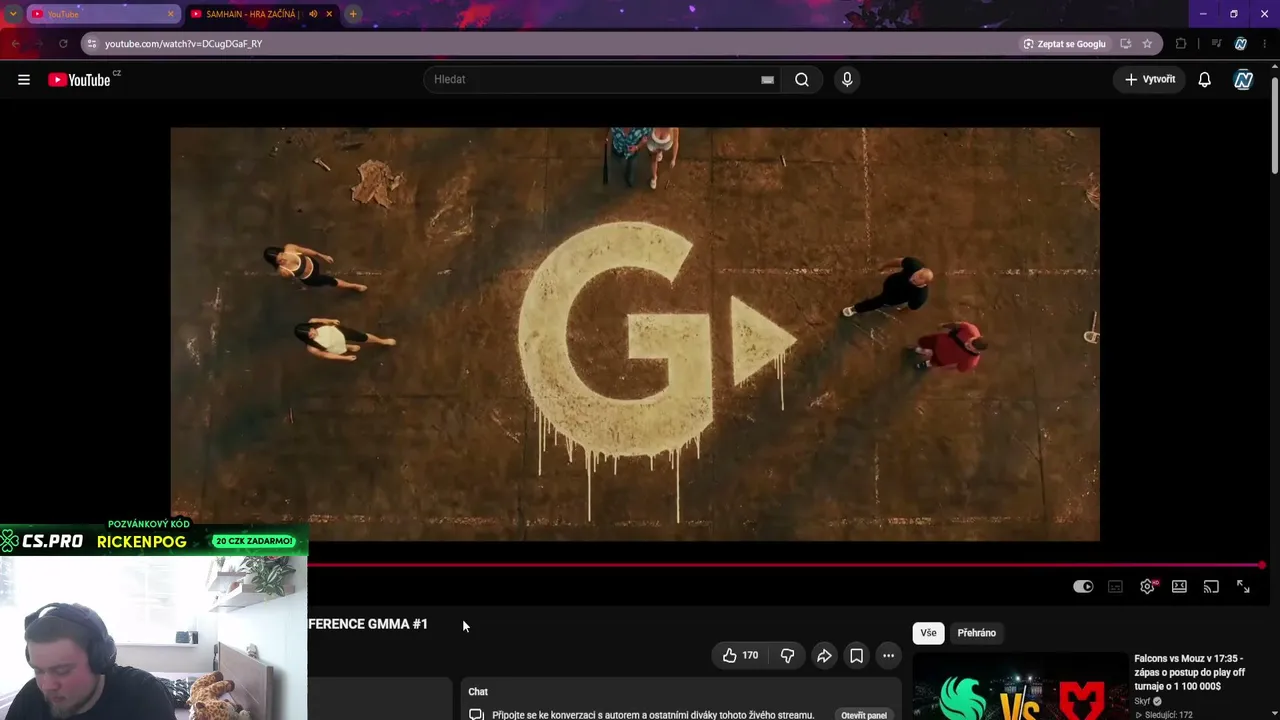This screenshot has height=720, width=1280.
Task: Open the new tab with the plus button
Action: coord(353,14)
